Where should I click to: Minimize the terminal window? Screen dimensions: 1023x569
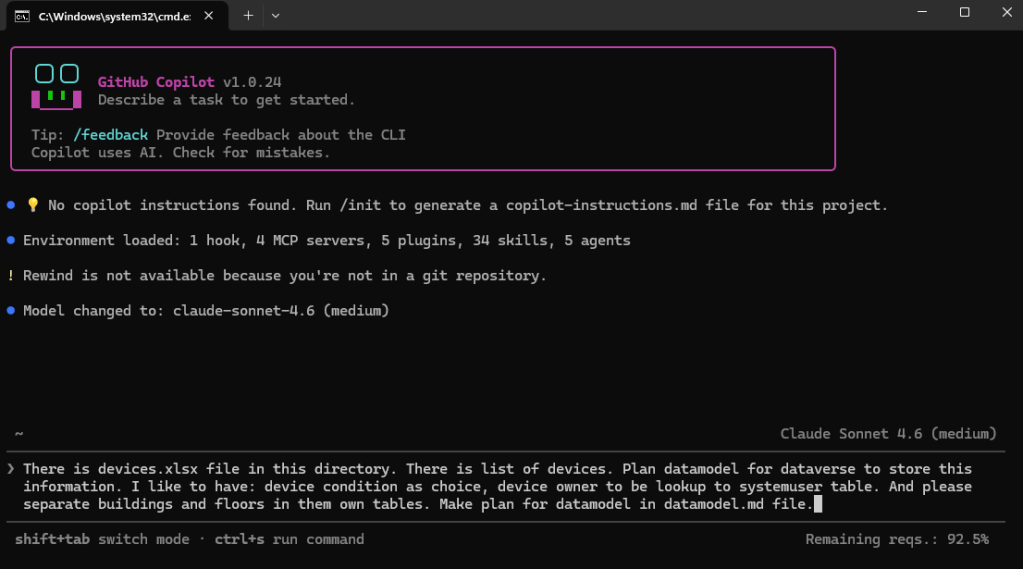click(x=919, y=12)
